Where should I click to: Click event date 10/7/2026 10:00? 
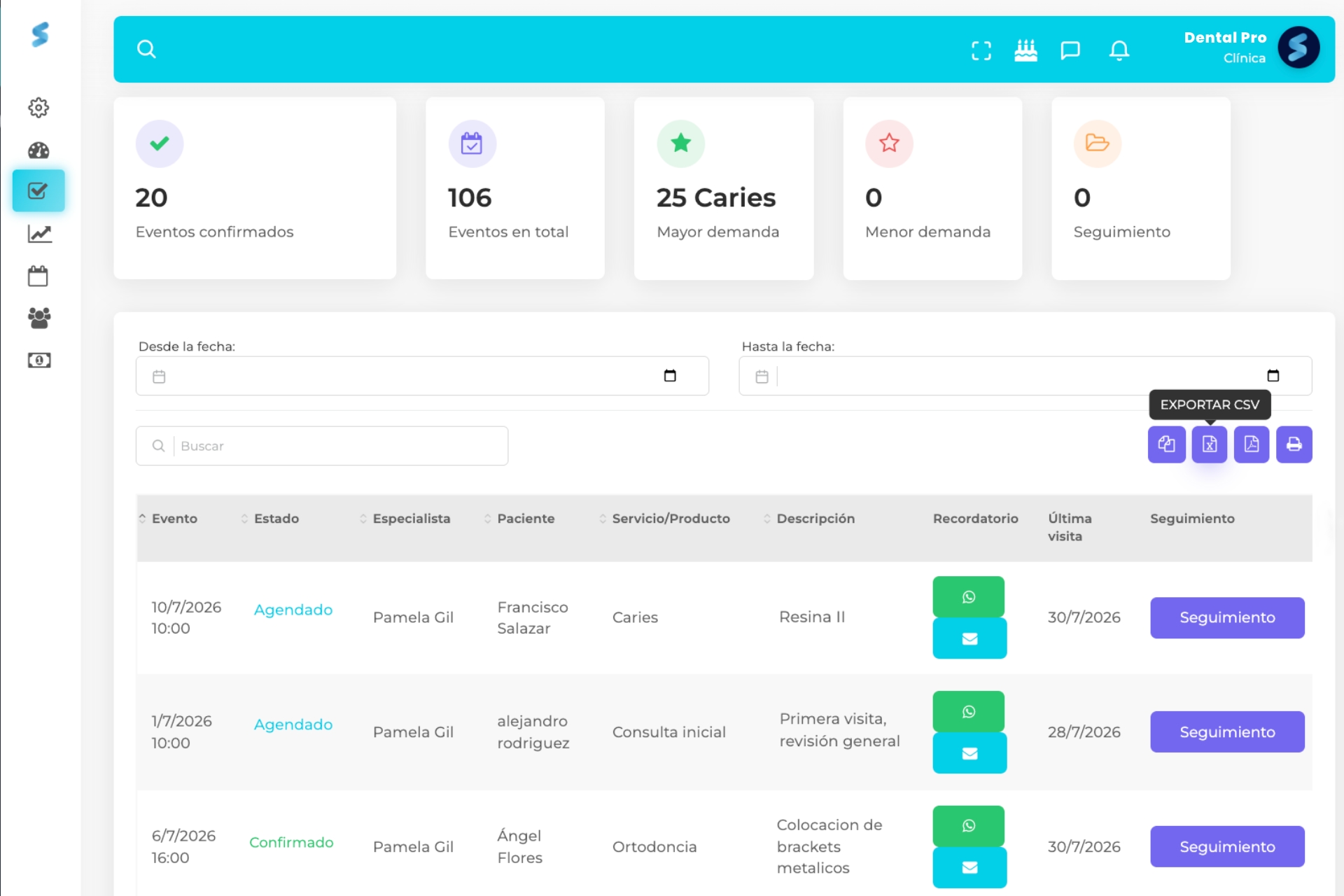186,617
